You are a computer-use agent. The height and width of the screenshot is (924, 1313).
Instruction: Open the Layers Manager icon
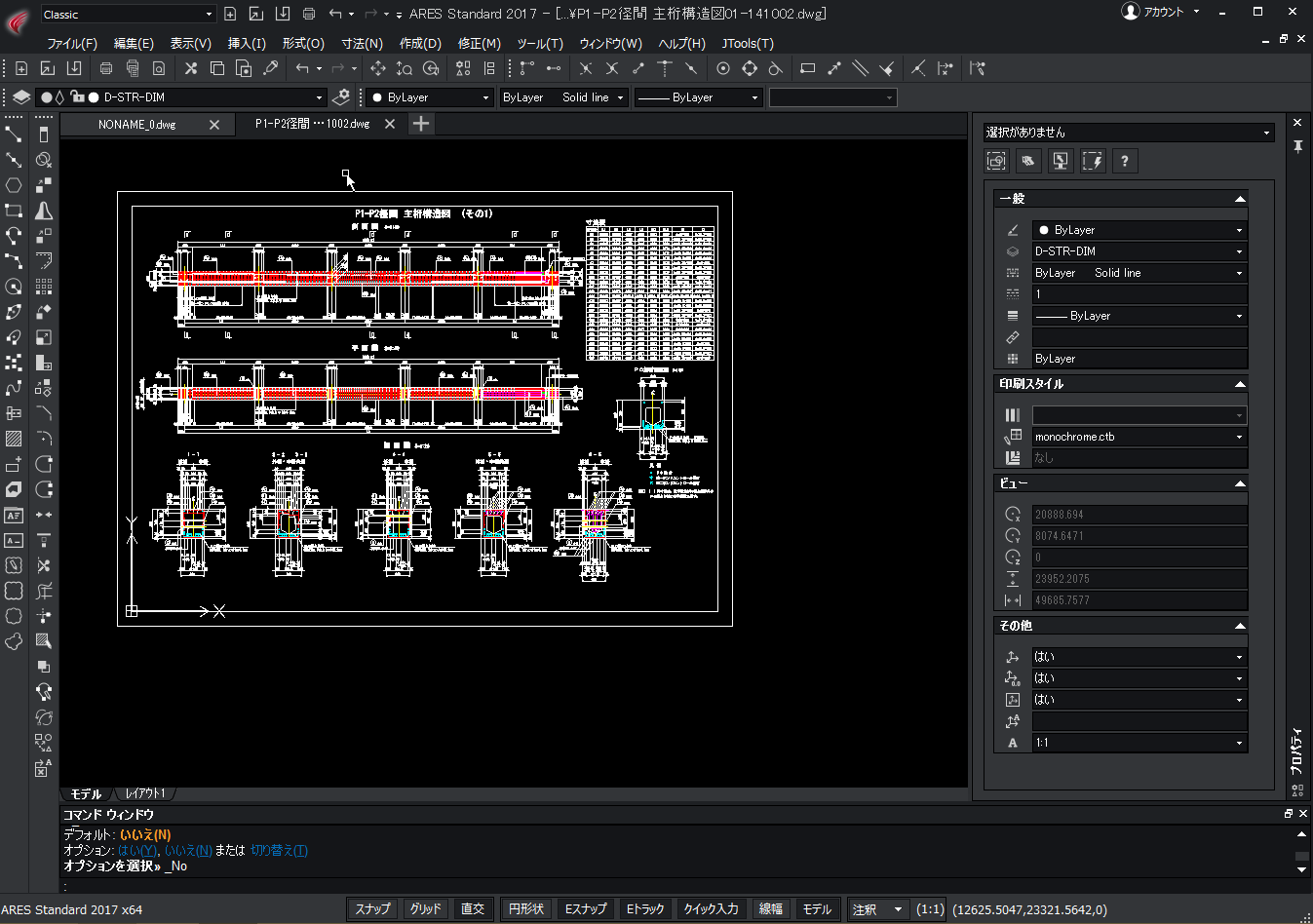coord(20,97)
